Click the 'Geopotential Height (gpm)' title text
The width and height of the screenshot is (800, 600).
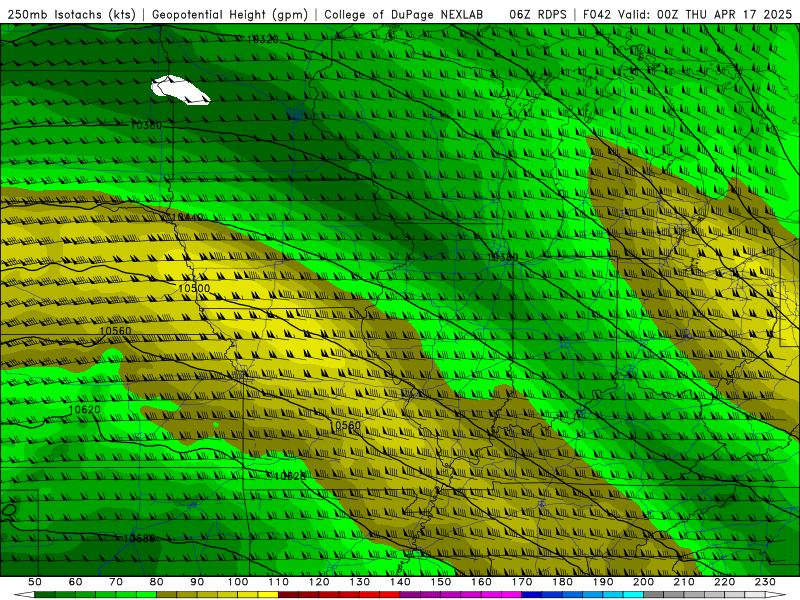click(x=230, y=15)
